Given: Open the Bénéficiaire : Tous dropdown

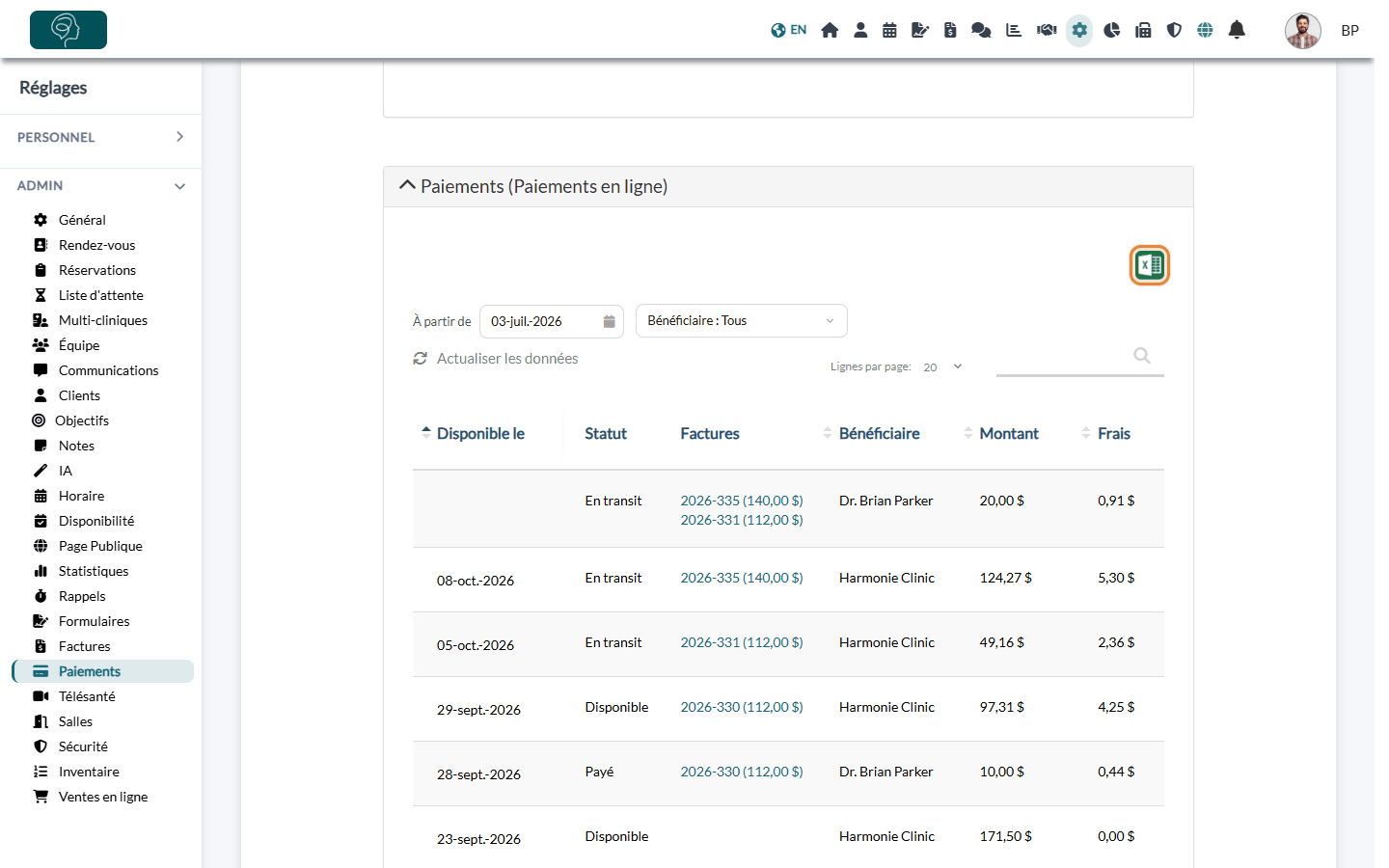Looking at the screenshot, I should coord(741,321).
